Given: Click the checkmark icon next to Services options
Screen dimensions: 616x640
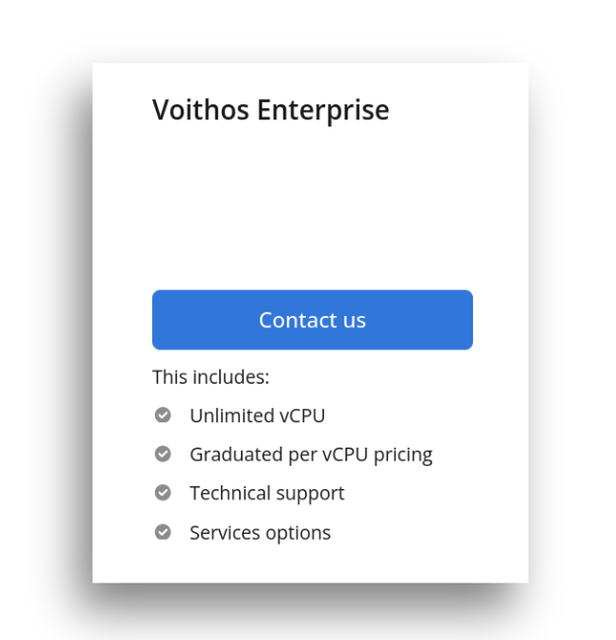Looking at the screenshot, I should [163, 532].
